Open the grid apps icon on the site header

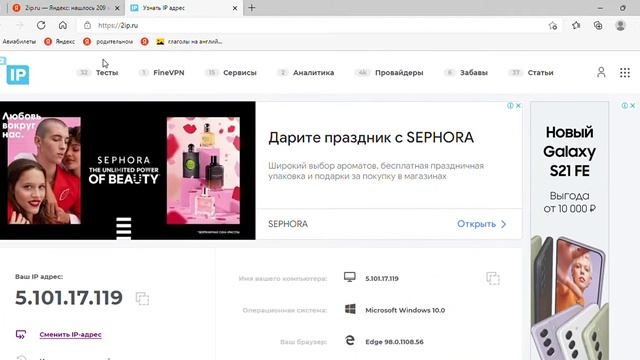coord(624,73)
